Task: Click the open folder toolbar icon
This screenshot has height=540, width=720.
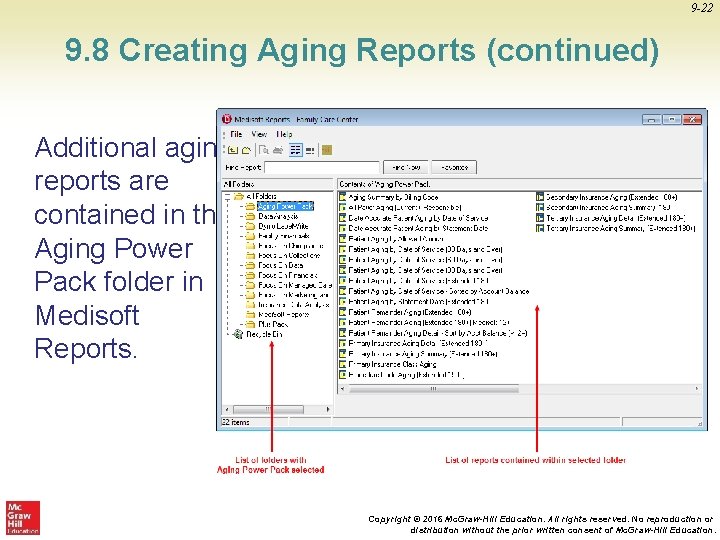Action: click(x=246, y=150)
